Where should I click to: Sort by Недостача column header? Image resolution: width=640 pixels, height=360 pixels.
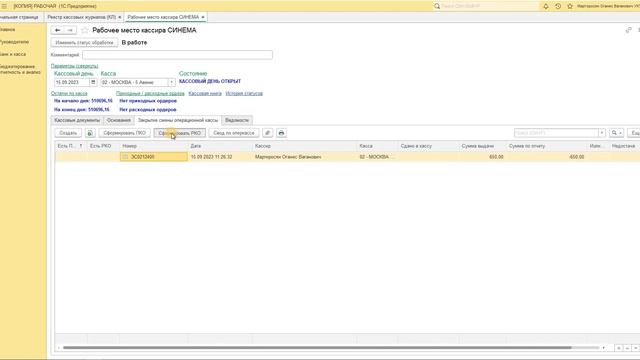click(624, 146)
